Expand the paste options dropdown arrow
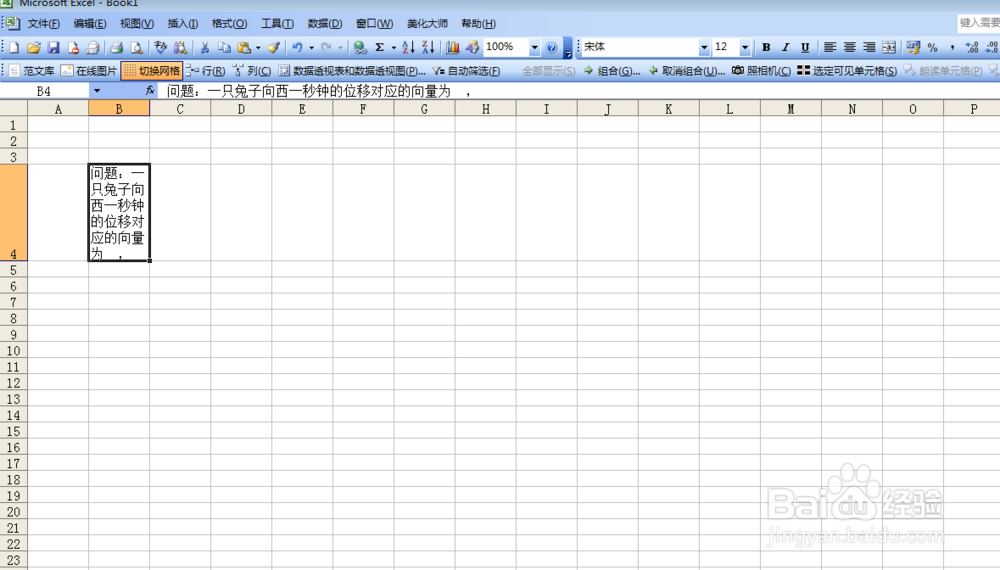This screenshot has height=570, width=1000. pos(258,47)
